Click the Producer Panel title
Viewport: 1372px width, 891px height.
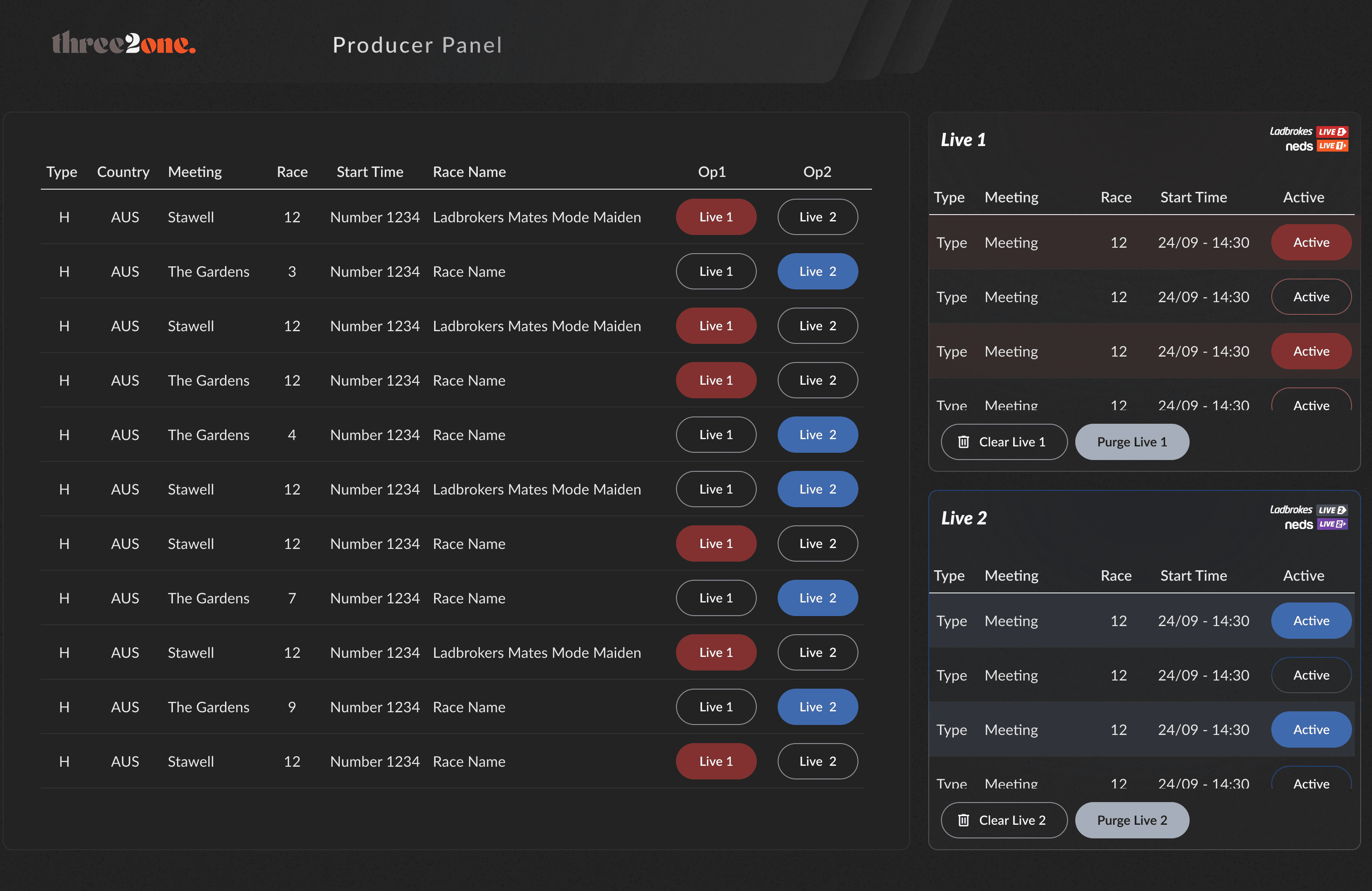coord(417,45)
